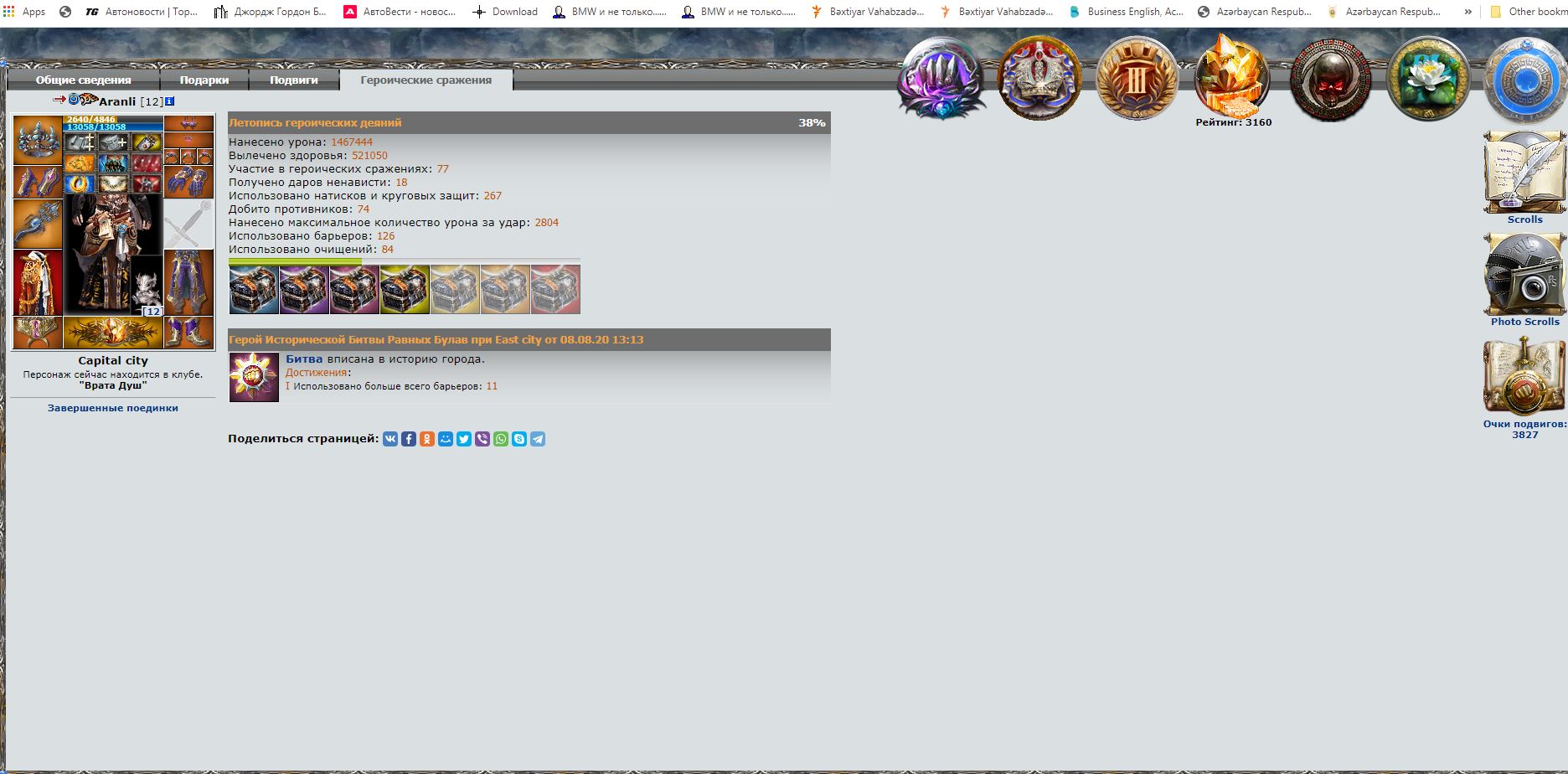Expand the bookmarks overflow chevron
Screen dimensions: 1568x774
[1467, 12]
